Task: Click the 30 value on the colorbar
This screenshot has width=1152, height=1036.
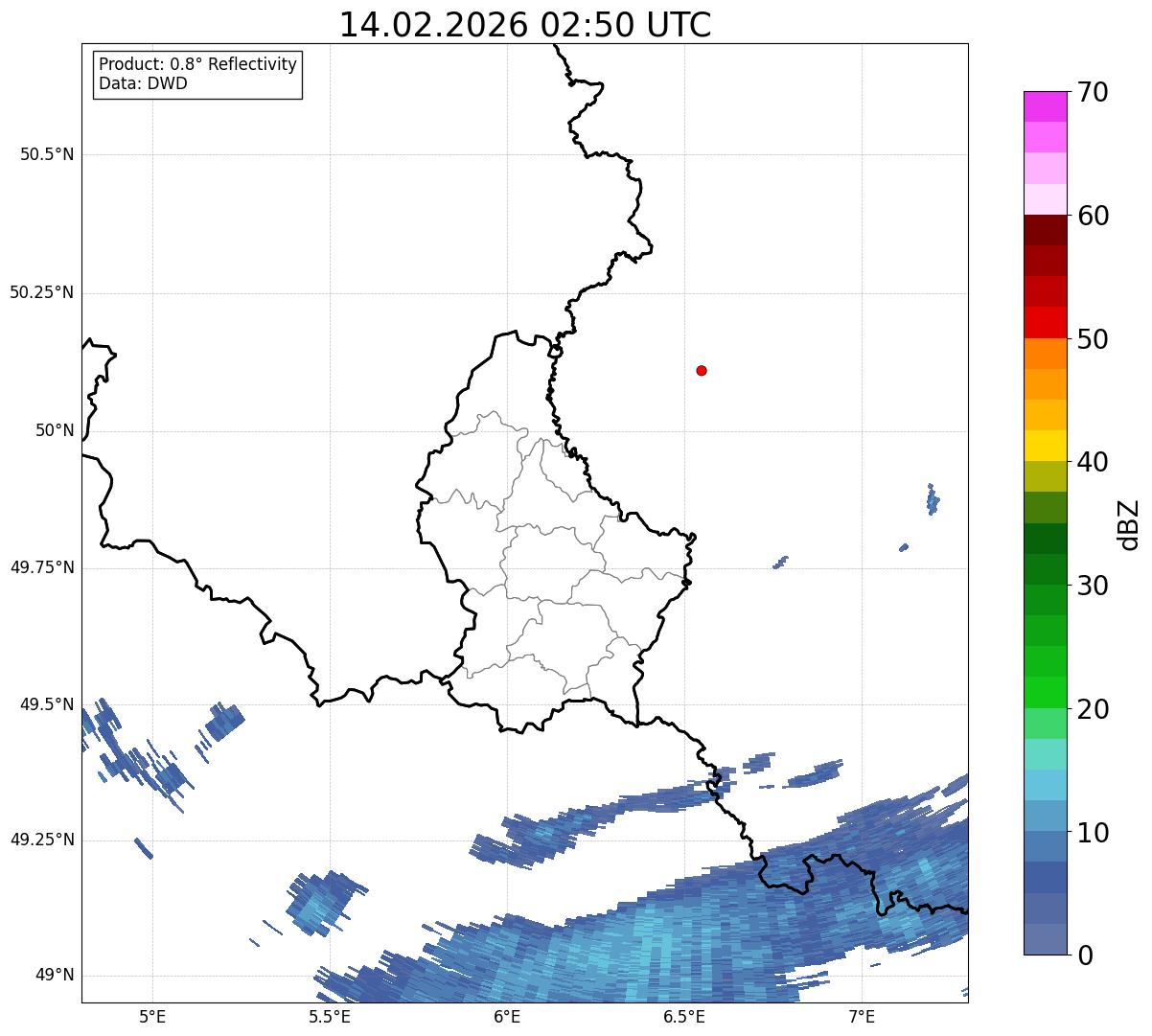Action: [1093, 586]
